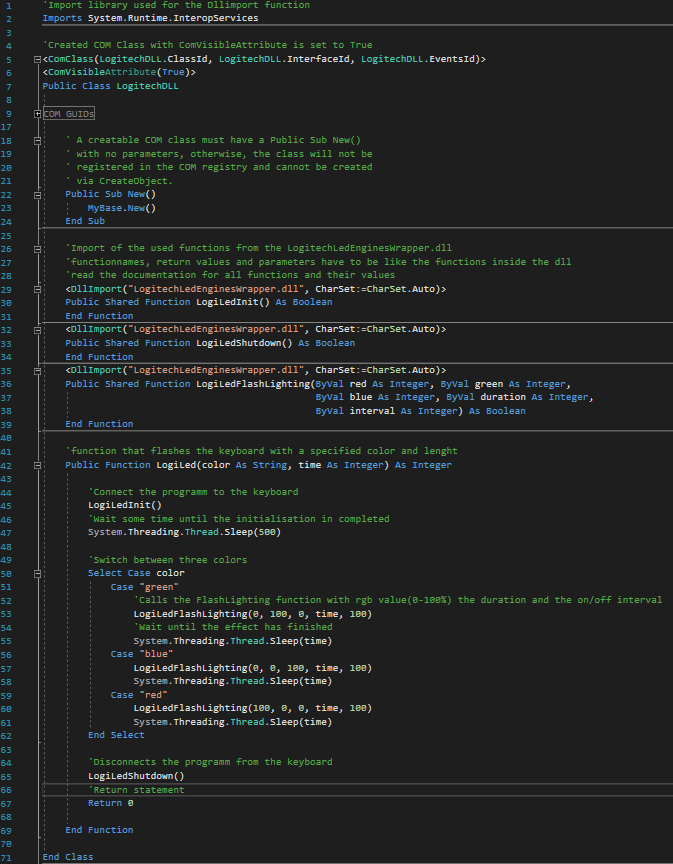The height and width of the screenshot is (864, 673).
Task: Click the Imports System.Runtime.InteropServices line
Action: 150,18
